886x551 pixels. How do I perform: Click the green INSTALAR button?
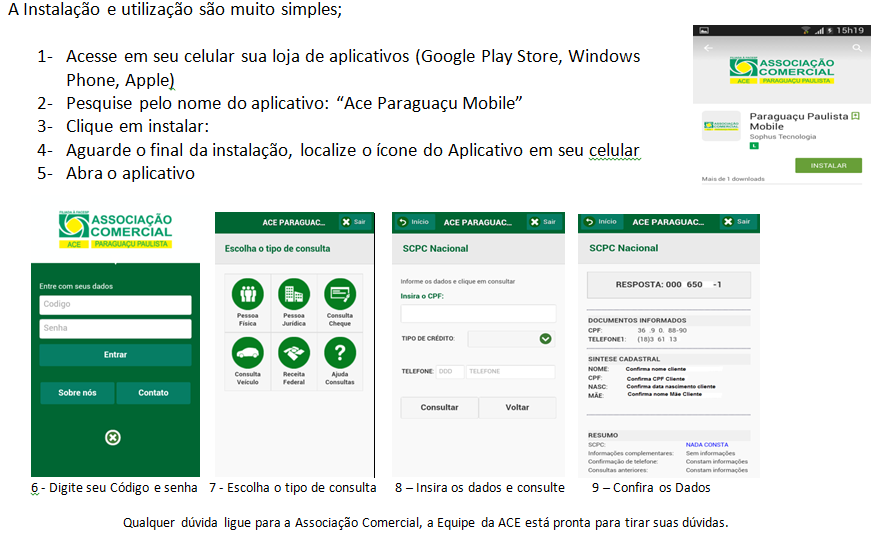tap(828, 166)
